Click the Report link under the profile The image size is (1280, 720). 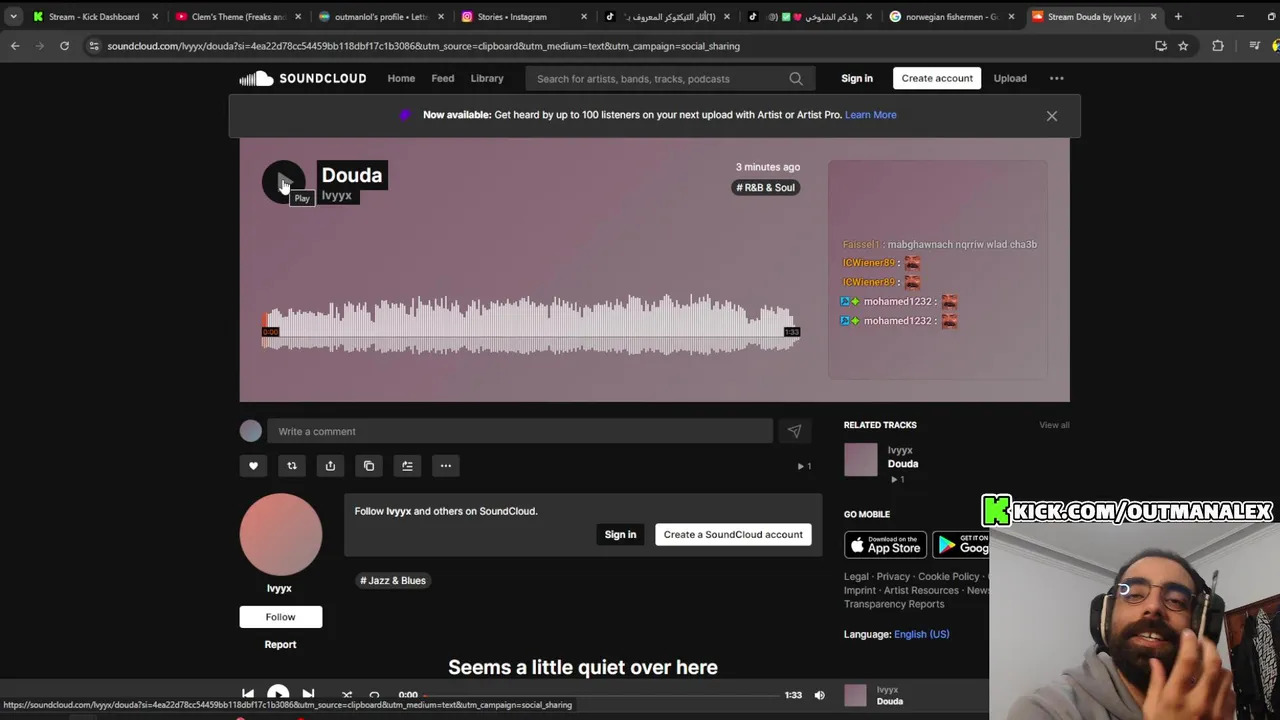click(280, 644)
